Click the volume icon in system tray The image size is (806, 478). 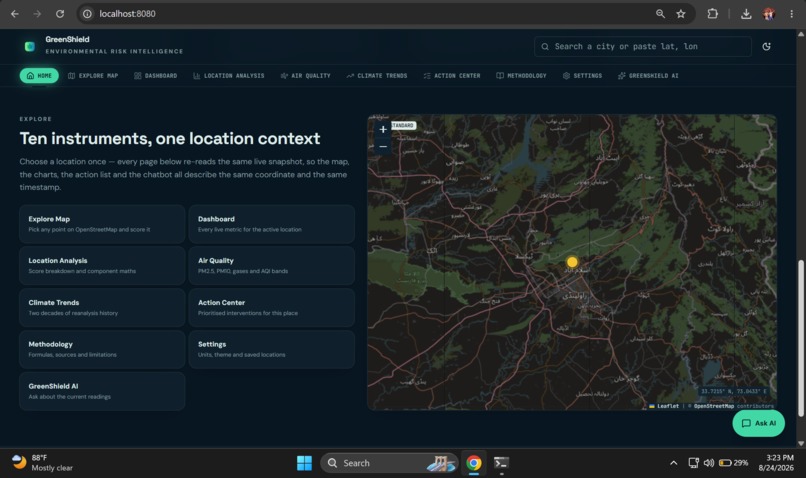708,463
